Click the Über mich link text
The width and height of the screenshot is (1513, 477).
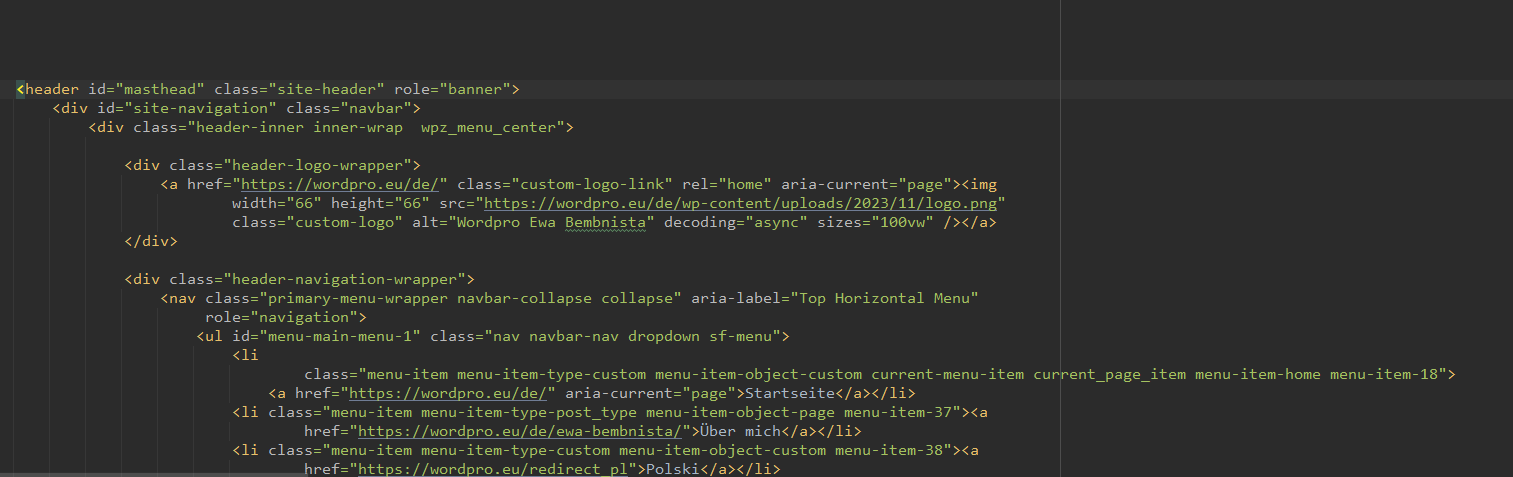pos(742,431)
